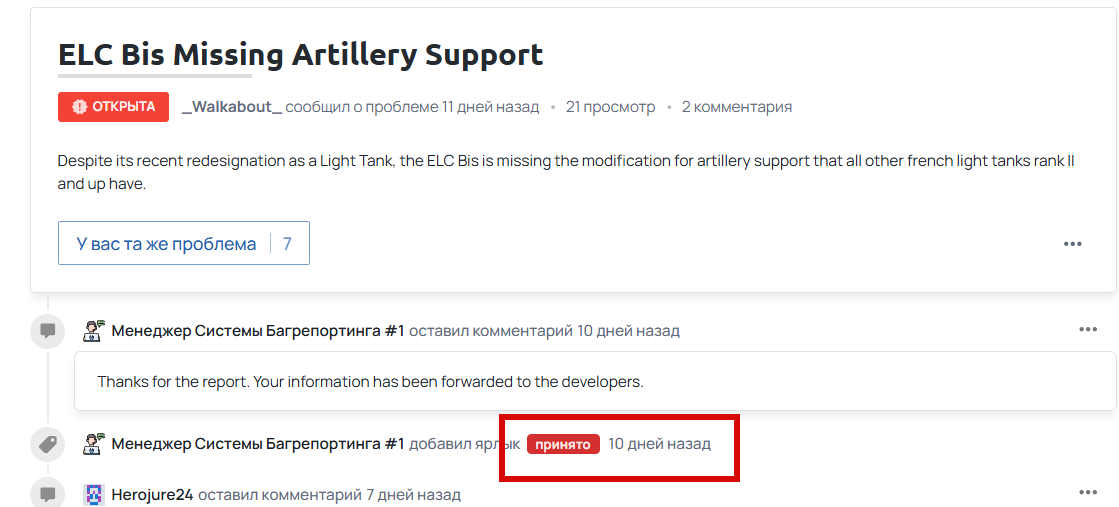Image resolution: width=1119 pixels, height=507 pixels.
Task: Click the '2 комментария' count
Action: (736, 107)
